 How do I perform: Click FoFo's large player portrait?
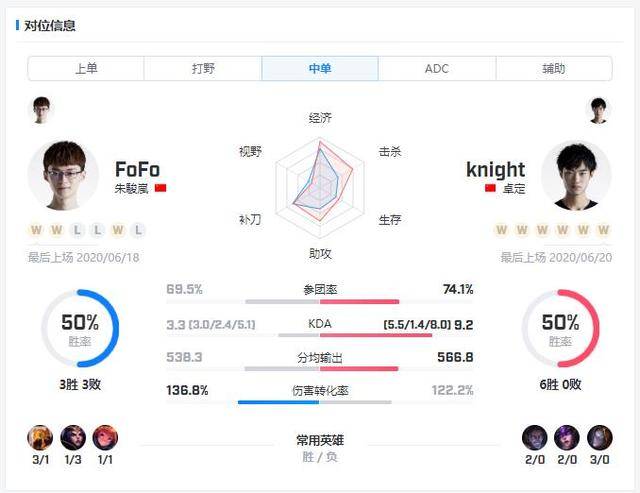(x=63, y=175)
